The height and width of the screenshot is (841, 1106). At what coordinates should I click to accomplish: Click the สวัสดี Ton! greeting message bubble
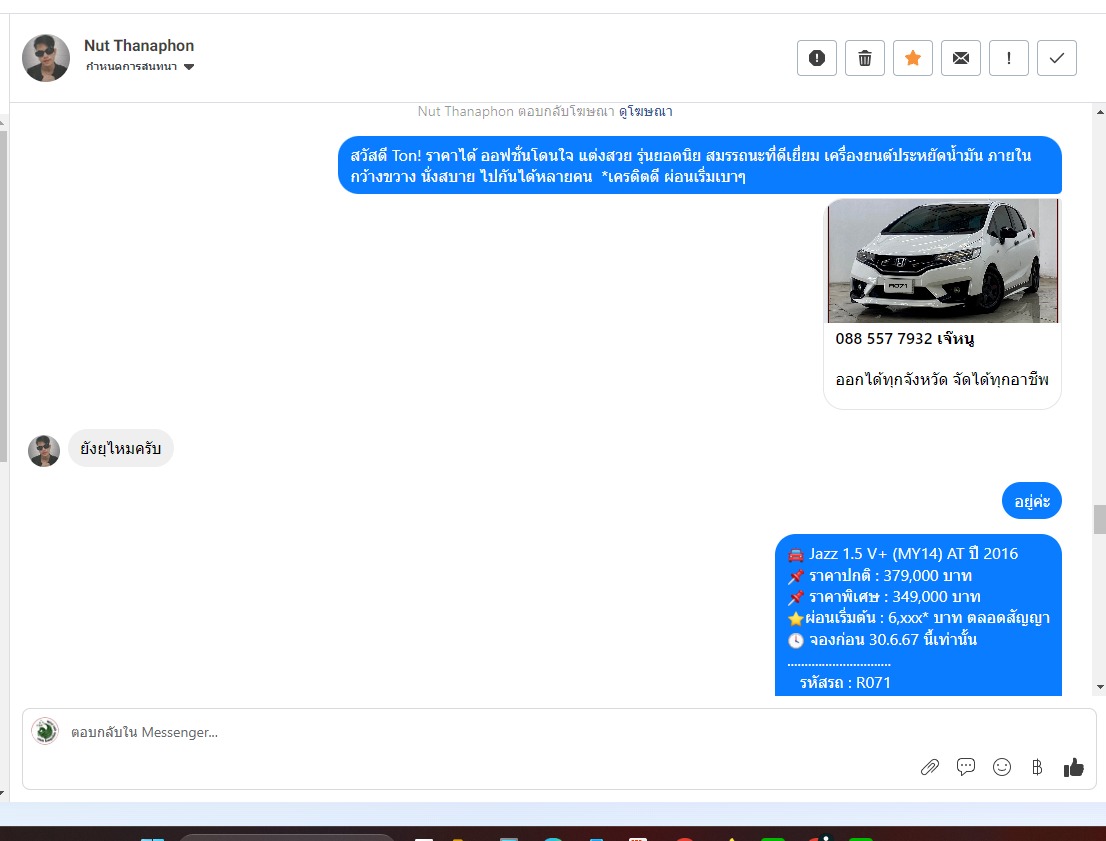pos(700,165)
